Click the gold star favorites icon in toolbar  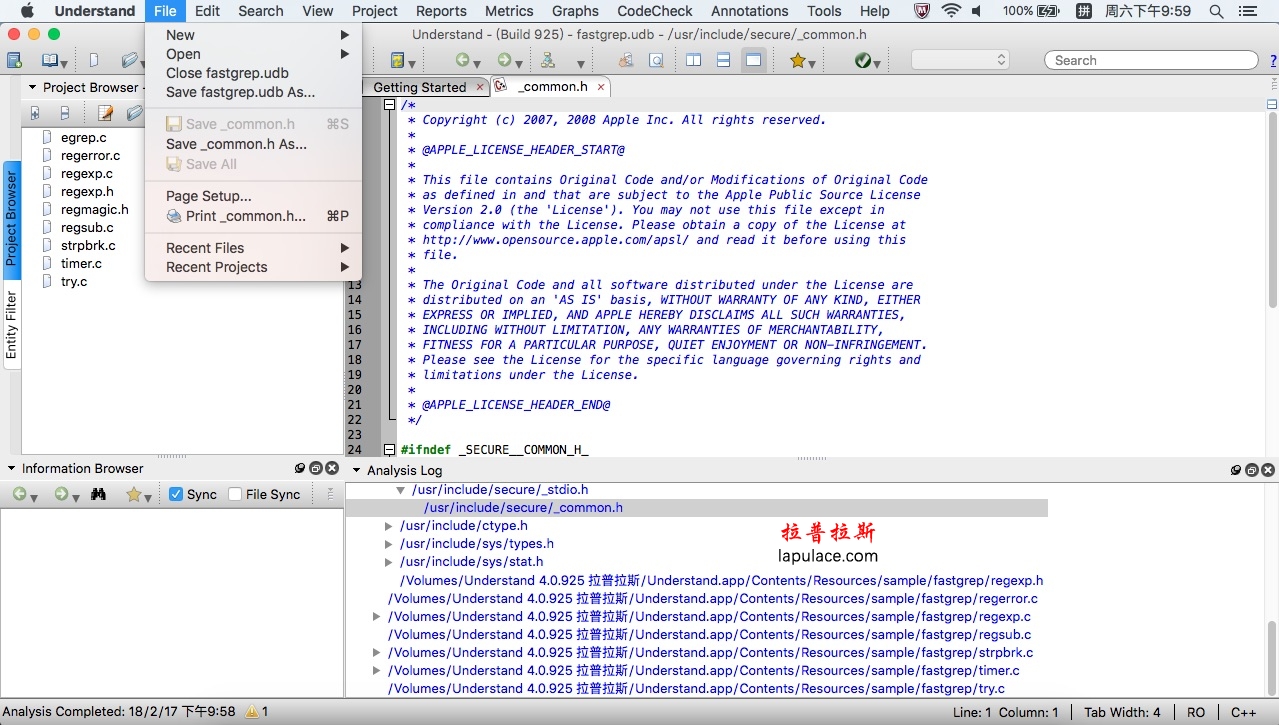[x=797, y=60]
